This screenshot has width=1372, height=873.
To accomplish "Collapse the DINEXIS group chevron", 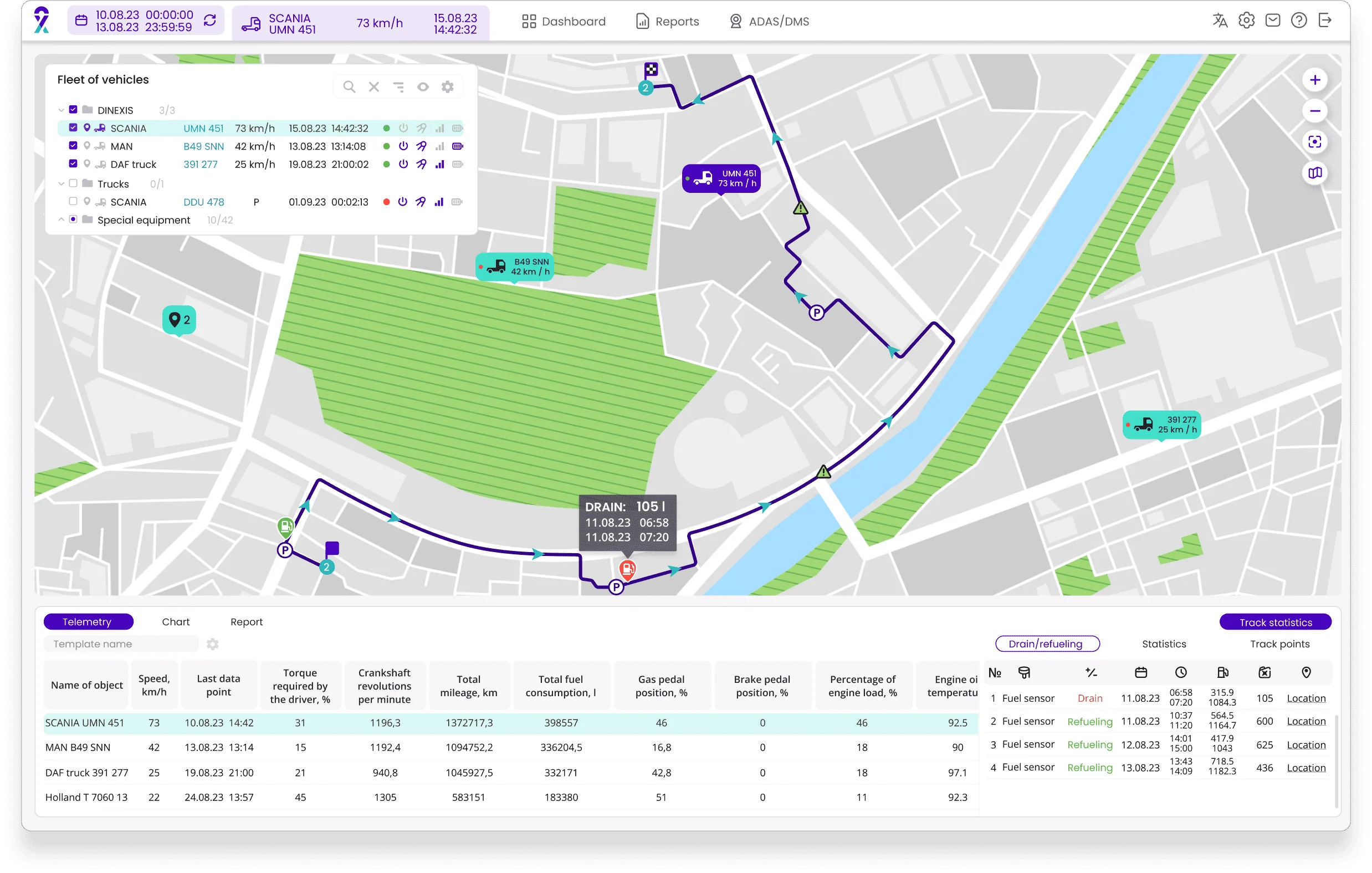I will 61,110.
